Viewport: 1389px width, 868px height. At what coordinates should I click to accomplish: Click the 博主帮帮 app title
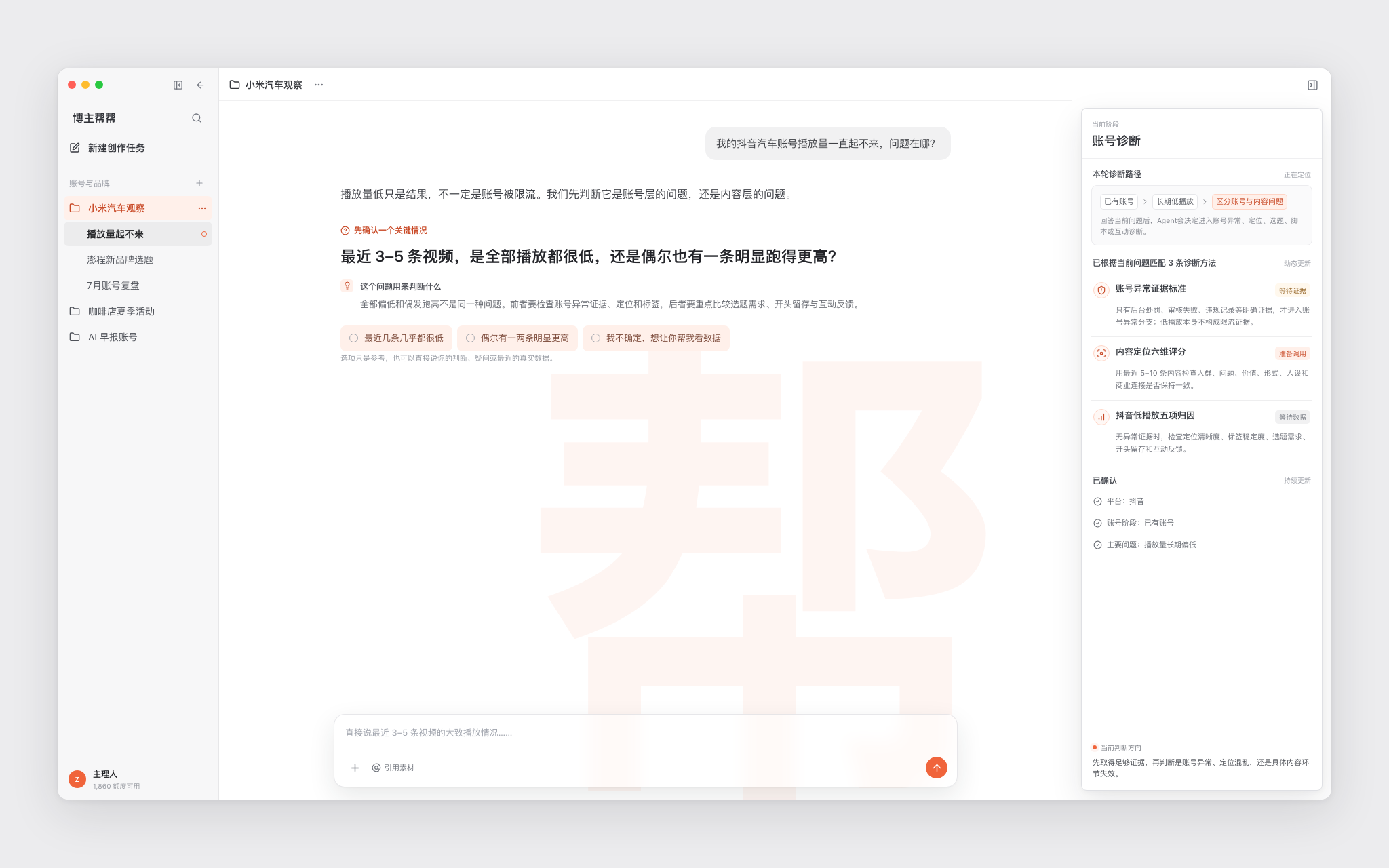click(x=94, y=118)
